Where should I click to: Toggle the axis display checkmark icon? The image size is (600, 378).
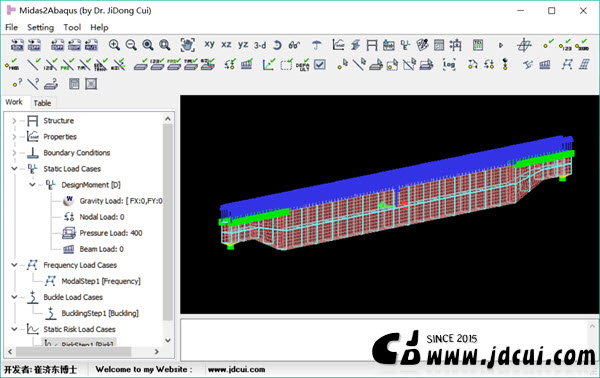pos(269,65)
